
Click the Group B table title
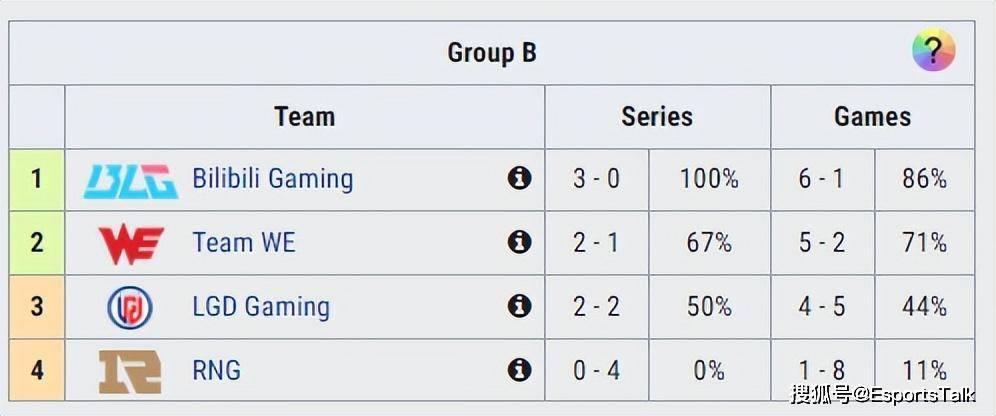point(492,53)
